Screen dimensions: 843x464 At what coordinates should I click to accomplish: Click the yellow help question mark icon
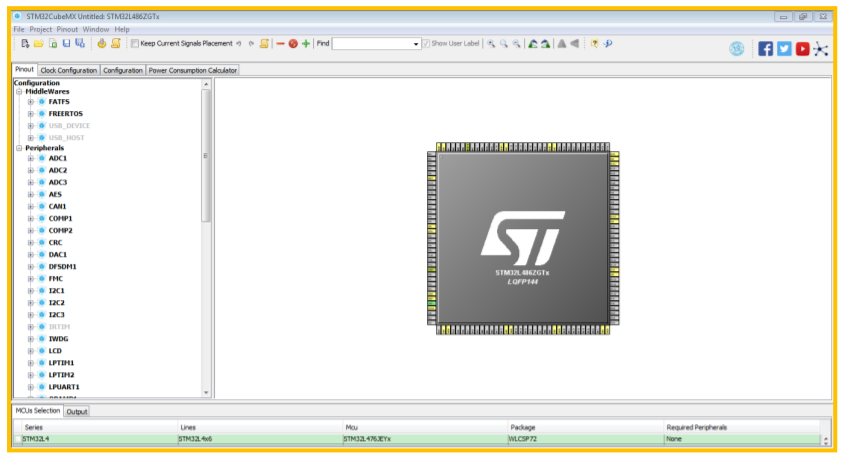[594, 44]
